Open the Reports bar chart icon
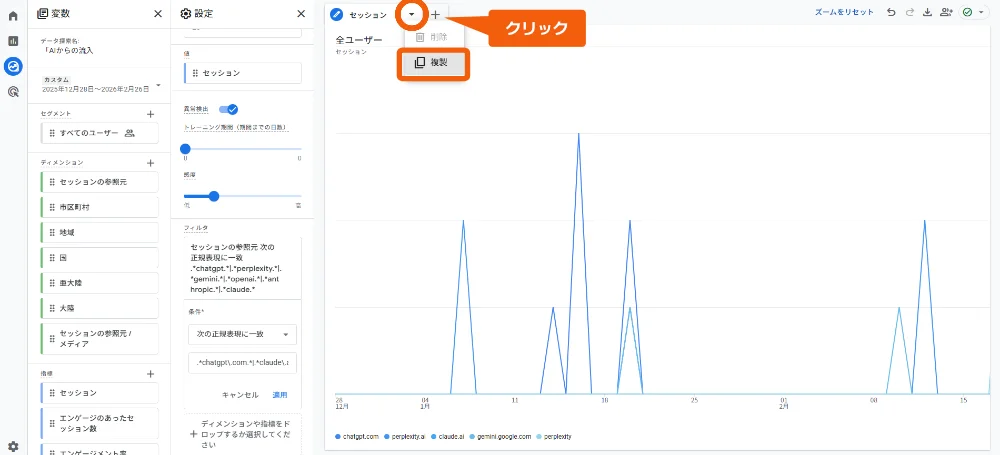 pyautogui.click(x=13, y=41)
